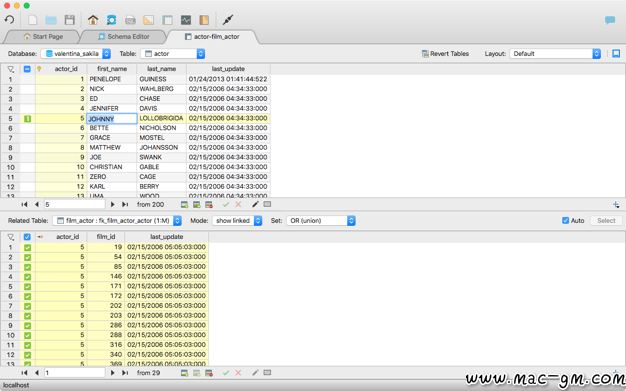This screenshot has height=391, width=626.
Task: Uncheck the film_id 146 row checkbox
Action: click(x=28, y=277)
